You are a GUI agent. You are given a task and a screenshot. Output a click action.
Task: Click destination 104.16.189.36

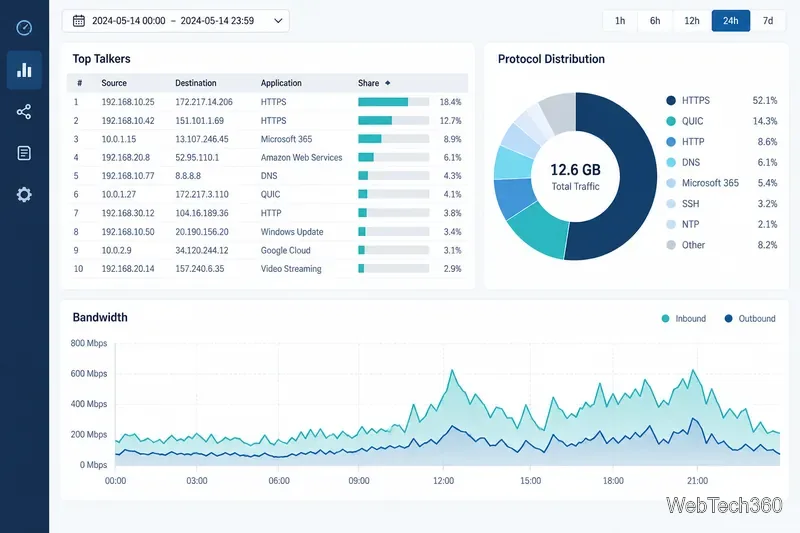click(202, 213)
